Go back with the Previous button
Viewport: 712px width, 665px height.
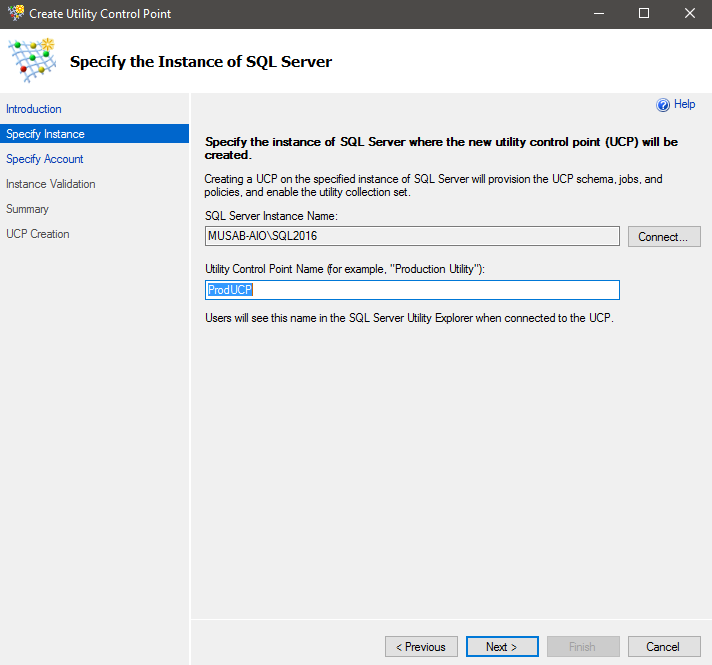click(421, 647)
